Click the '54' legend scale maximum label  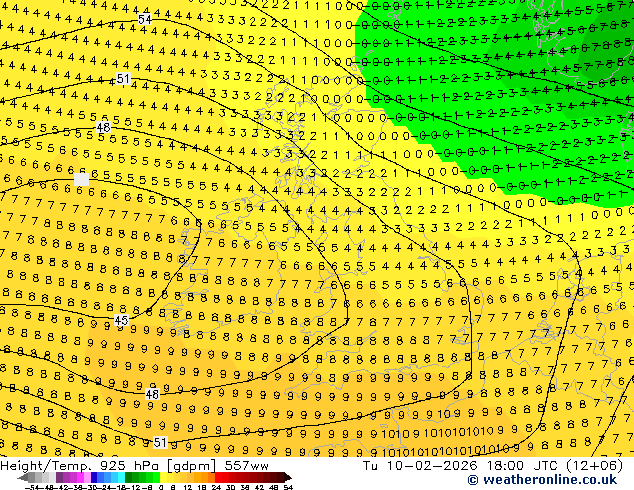pyautogui.click(x=288, y=488)
